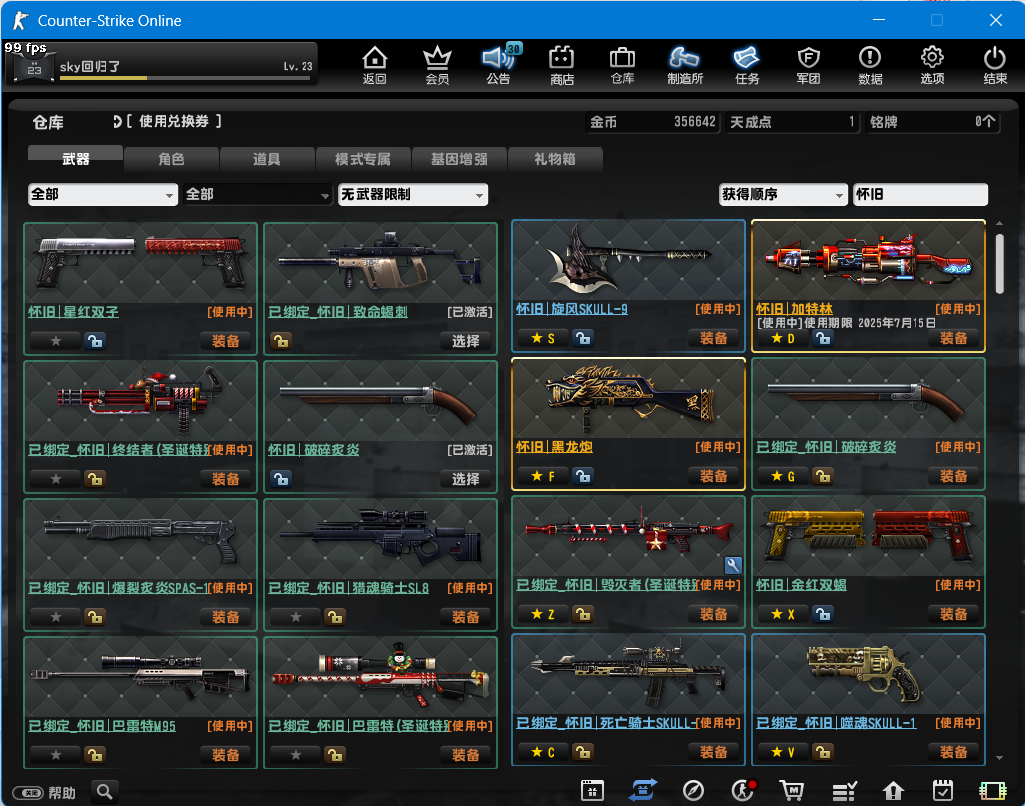Click the scroll down arrow of weapon list
This screenshot has height=806, width=1025.
(x=1000, y=758)
